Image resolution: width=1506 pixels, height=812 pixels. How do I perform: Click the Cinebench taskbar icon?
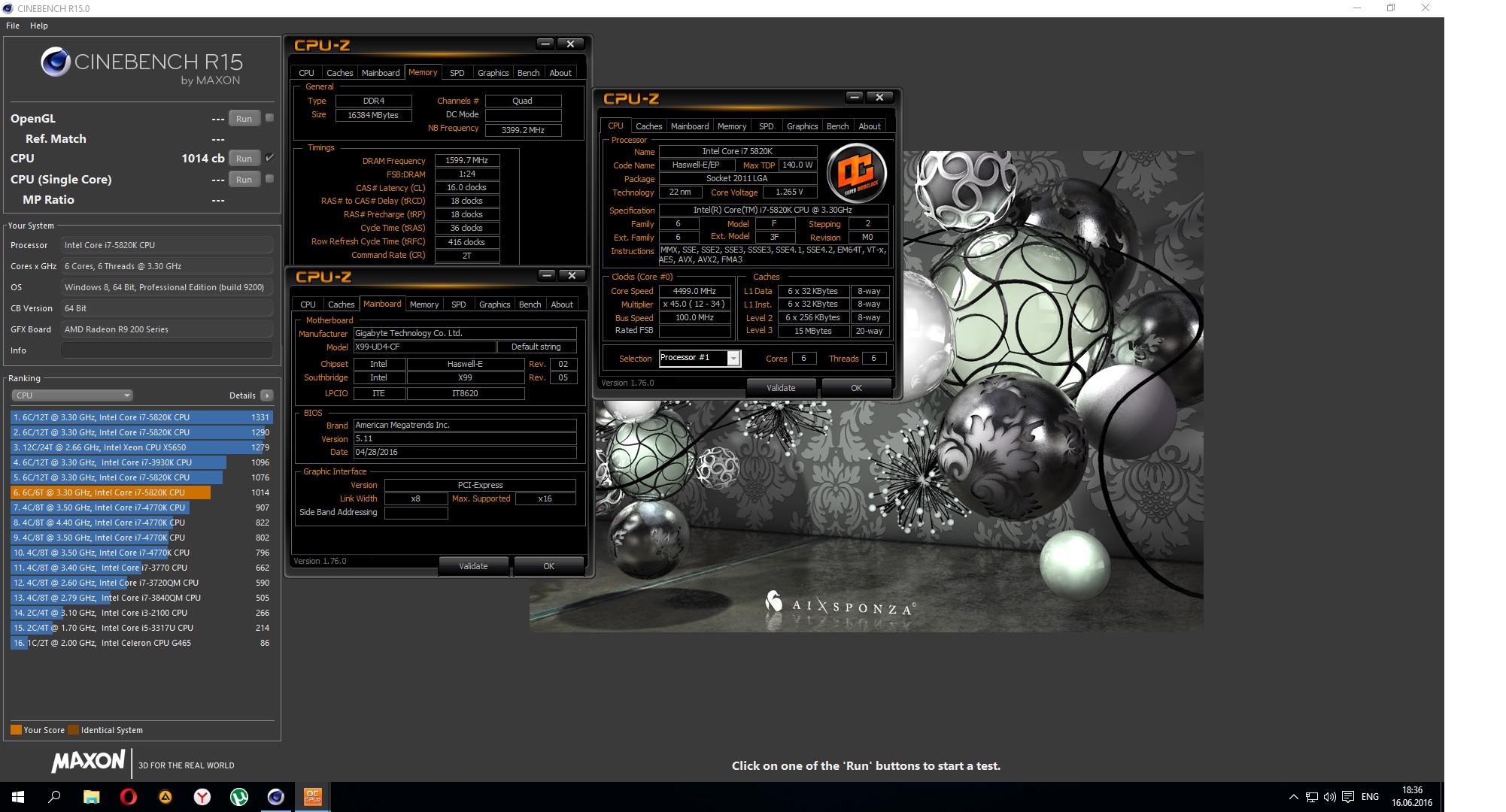tap(275, 797)
